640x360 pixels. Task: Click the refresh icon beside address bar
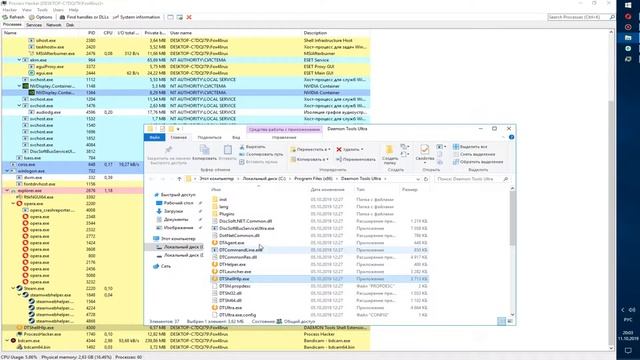426,179
